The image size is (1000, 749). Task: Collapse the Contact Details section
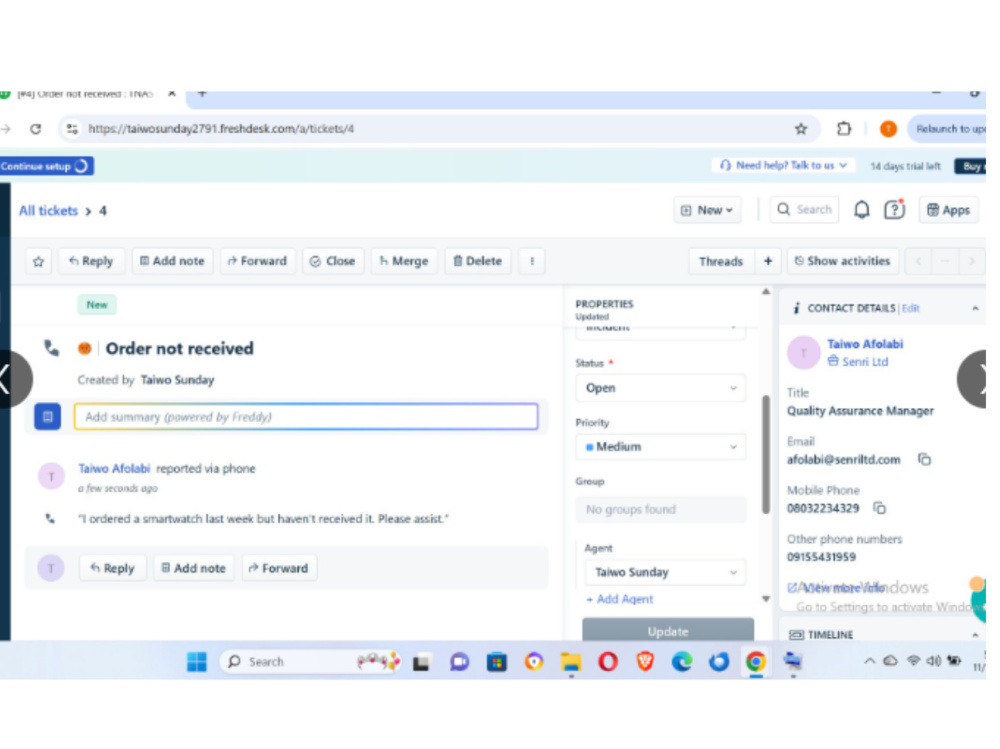(975, 309)
